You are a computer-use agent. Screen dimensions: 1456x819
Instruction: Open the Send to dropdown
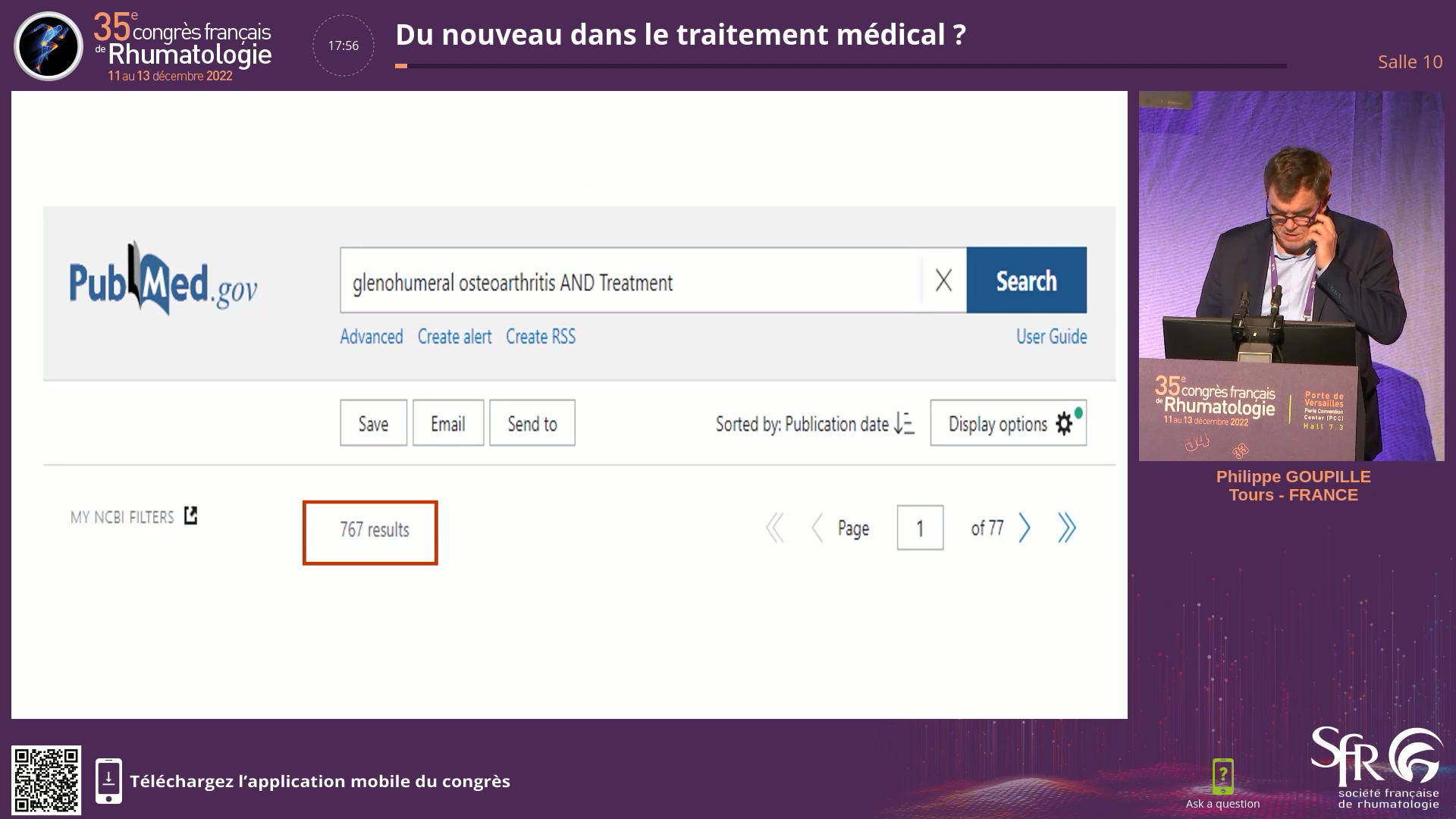click(x=532, y=423)
